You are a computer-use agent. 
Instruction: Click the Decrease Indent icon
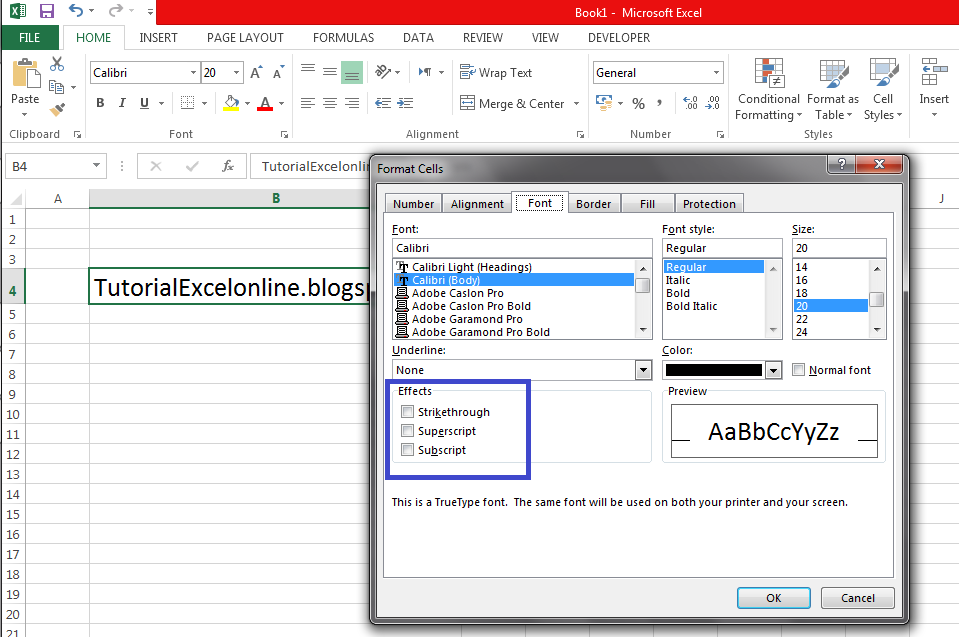383,103
